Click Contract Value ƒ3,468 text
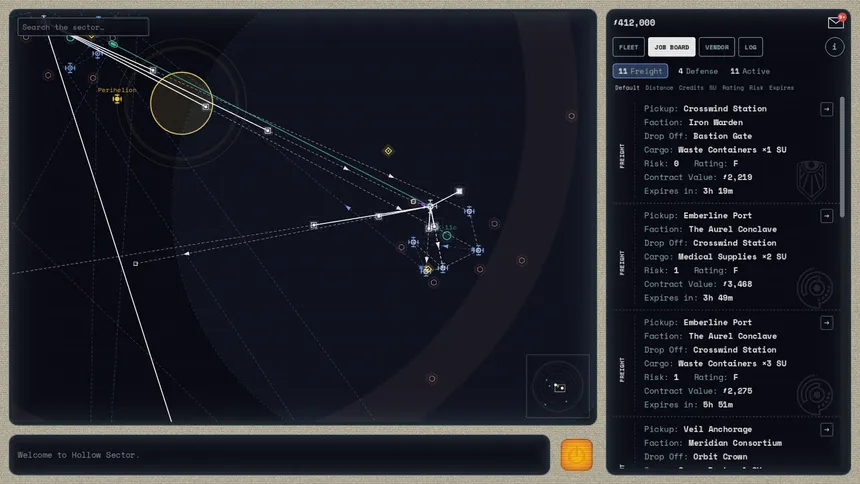This screenshot has height=484, width=860. tap(698, 284)
